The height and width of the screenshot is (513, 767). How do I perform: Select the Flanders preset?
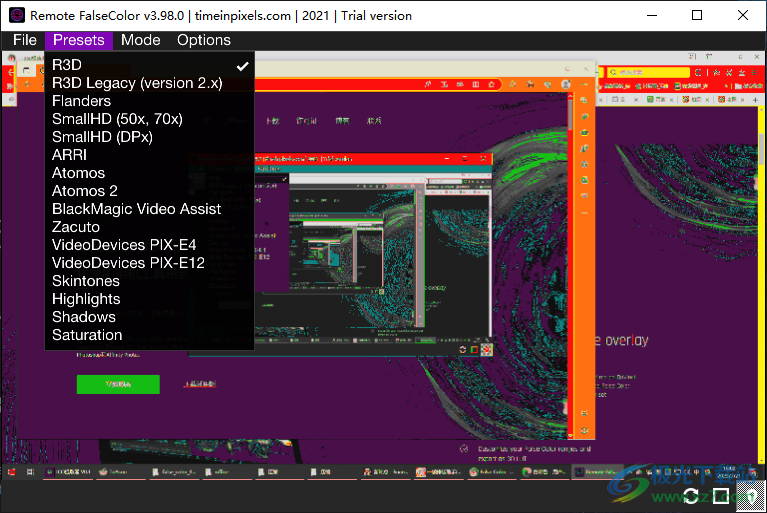(150, 101)
